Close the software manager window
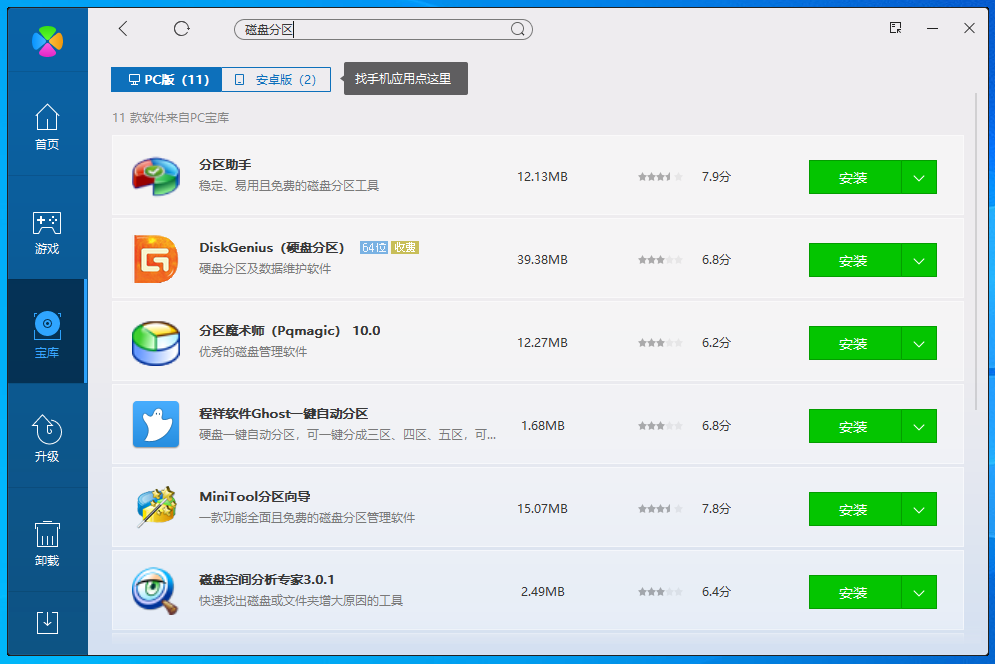Image resolution: width=995 pixels, height=664 pixels. [969, 28]
